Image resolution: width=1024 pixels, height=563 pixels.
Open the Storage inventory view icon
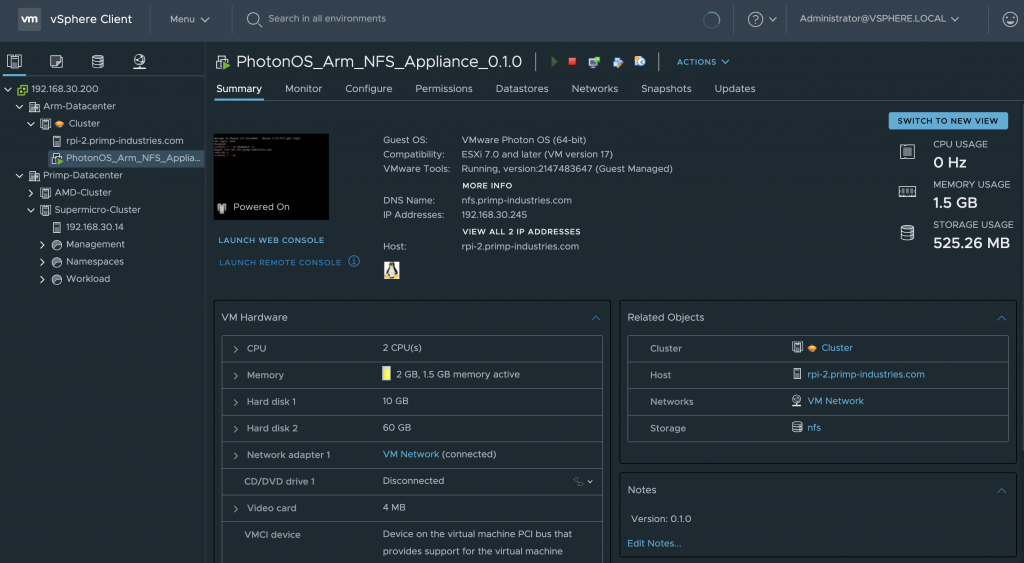point(97,62)
